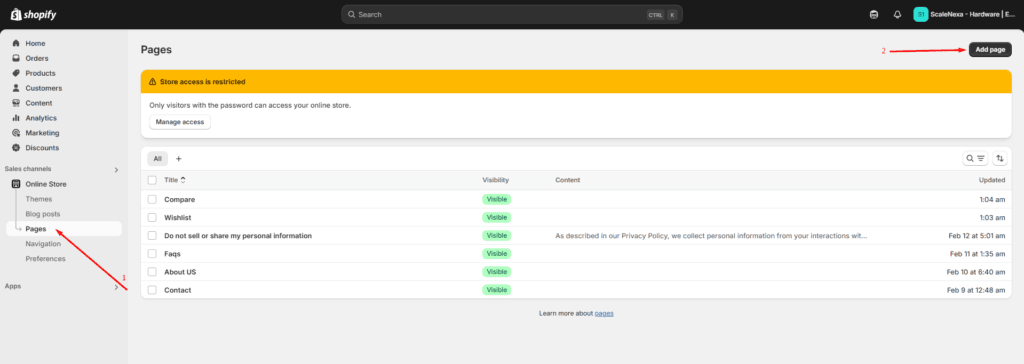Open Do not sell or share page
Image resolution: width=1024 pixels, height=364 pixels.
(238, 235)
